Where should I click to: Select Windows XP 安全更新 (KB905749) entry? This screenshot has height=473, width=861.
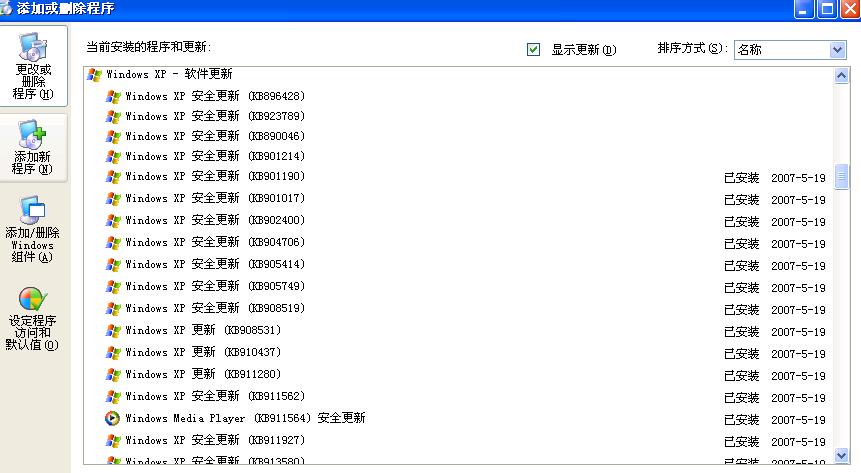215,286
